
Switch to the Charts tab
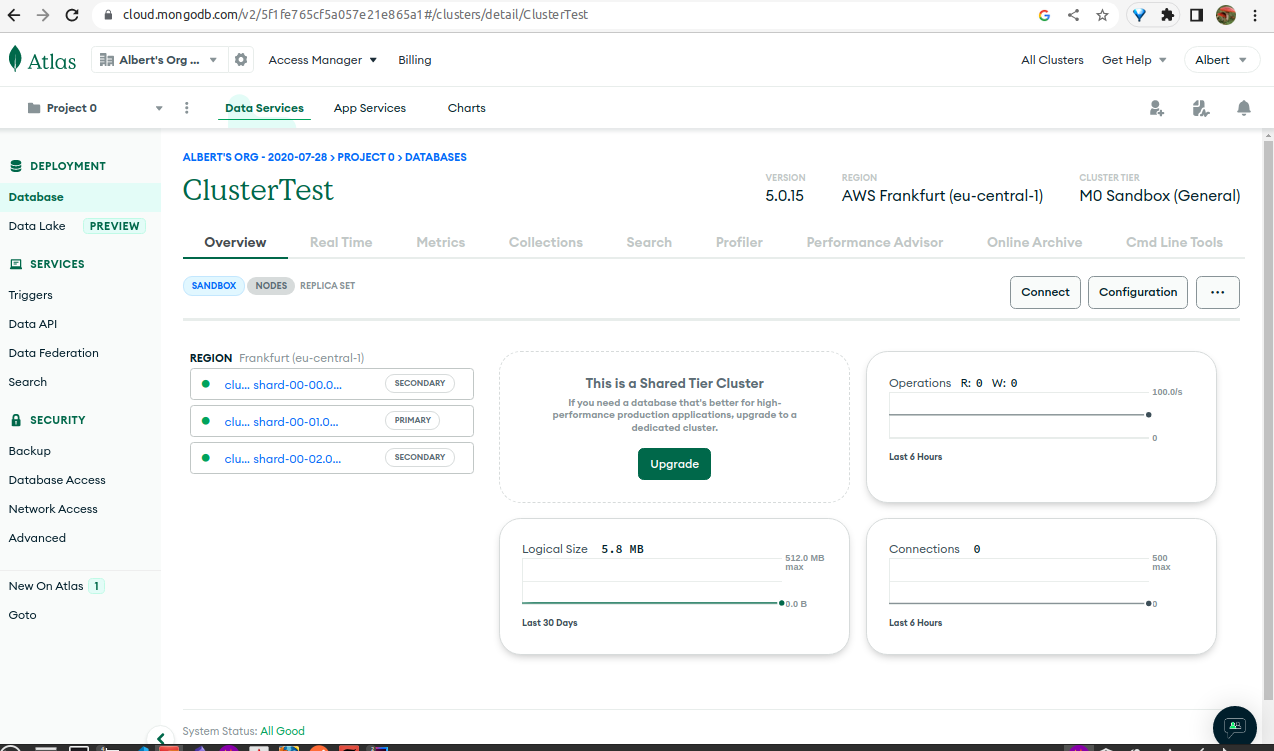(x=467, y=108)
